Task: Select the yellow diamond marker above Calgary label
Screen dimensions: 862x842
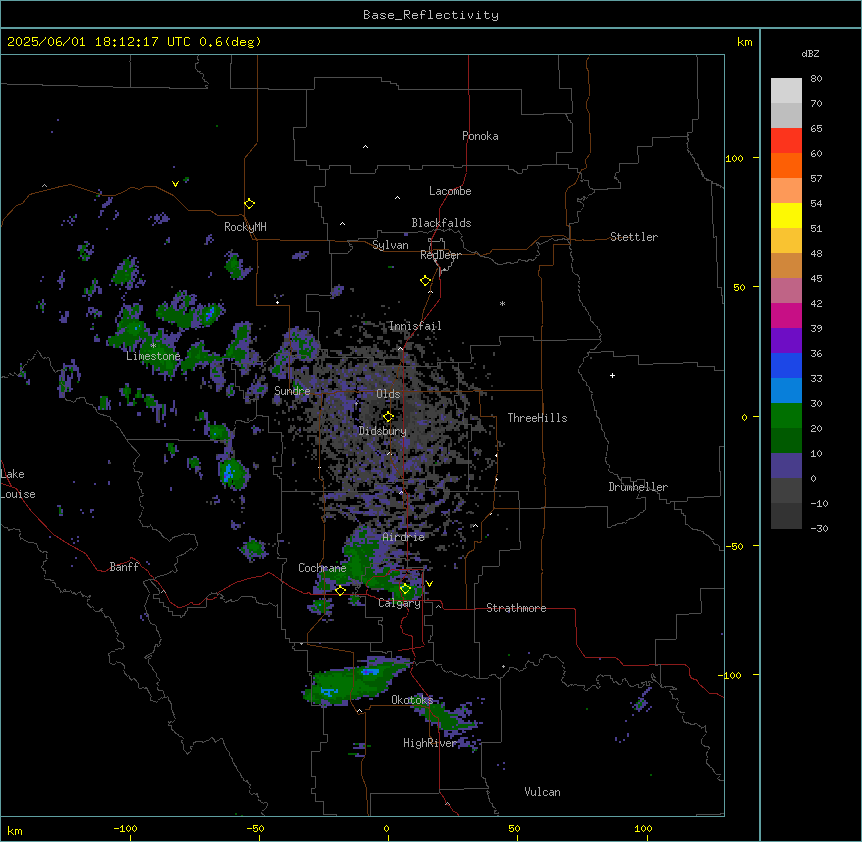Action: click(405, 589)
